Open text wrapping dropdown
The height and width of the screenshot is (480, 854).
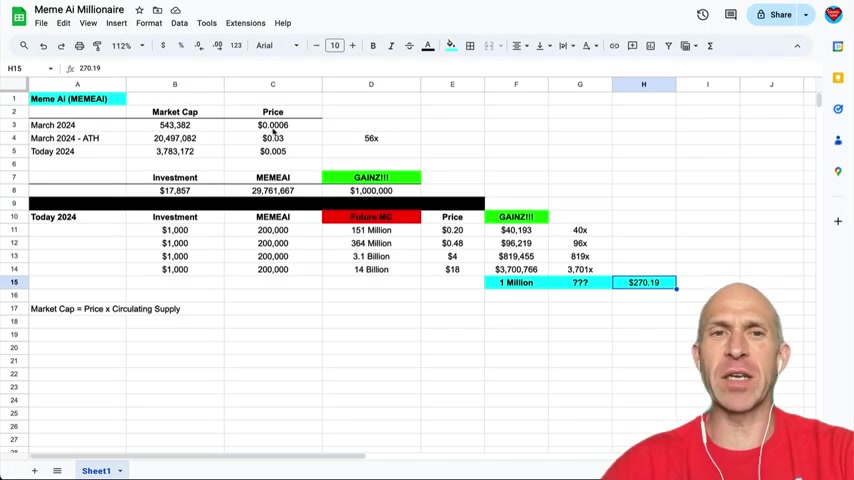point(566,46)
